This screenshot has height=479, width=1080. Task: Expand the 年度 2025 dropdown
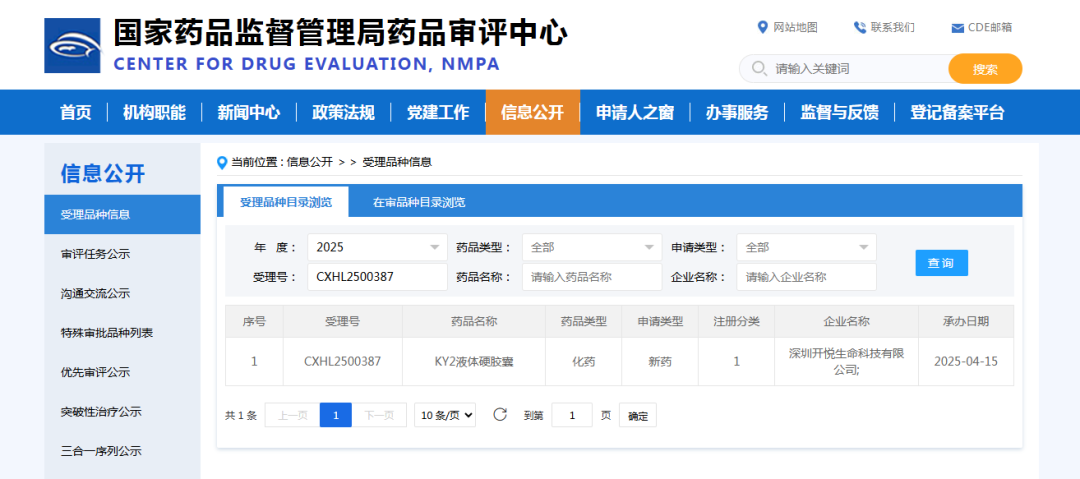tap(377, 247)
